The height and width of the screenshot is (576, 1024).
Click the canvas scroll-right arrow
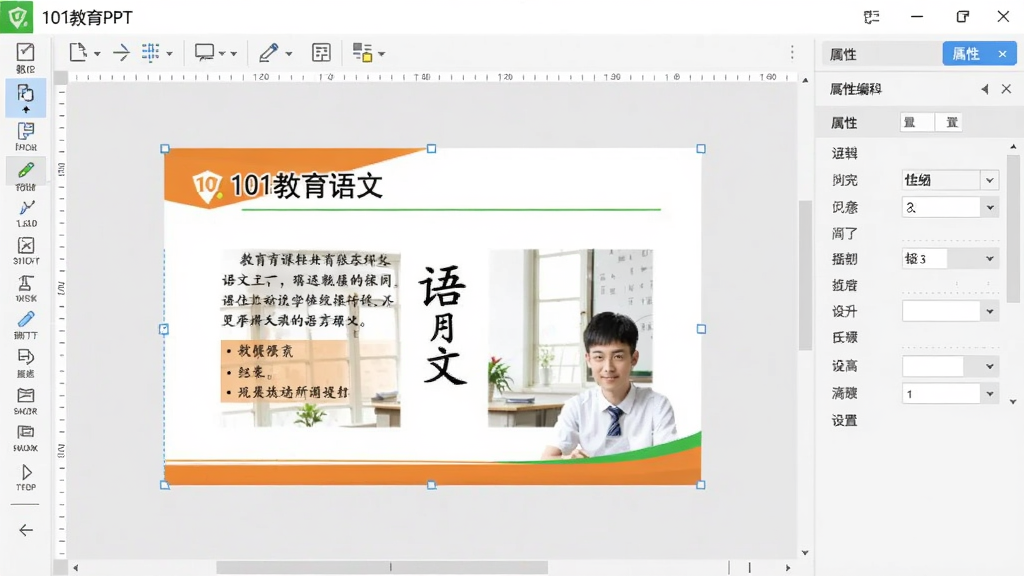pos(788,568)
